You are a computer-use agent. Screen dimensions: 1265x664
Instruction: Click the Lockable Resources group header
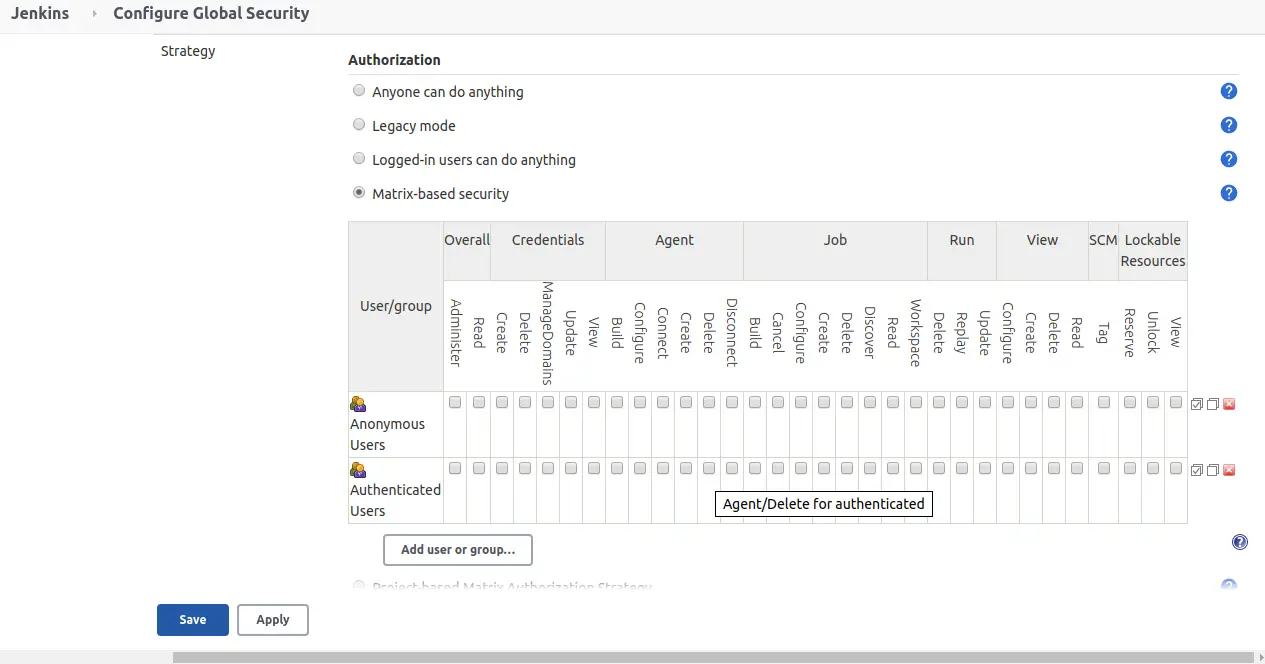[x=1153, y=250]
